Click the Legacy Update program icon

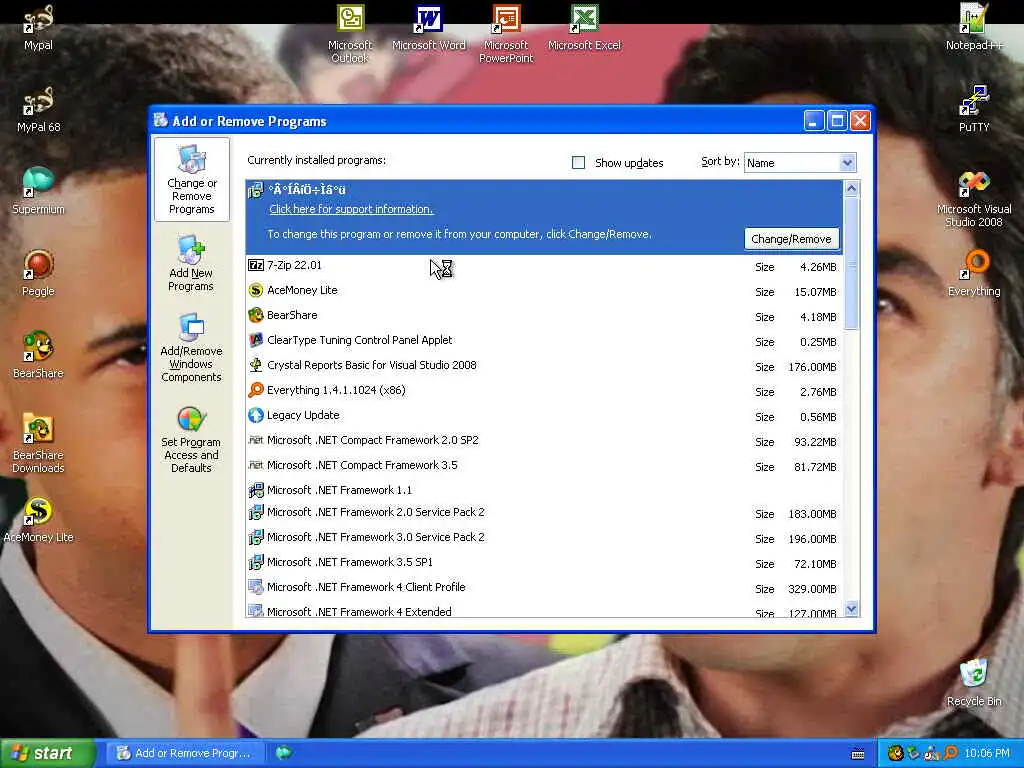[255, 415]
